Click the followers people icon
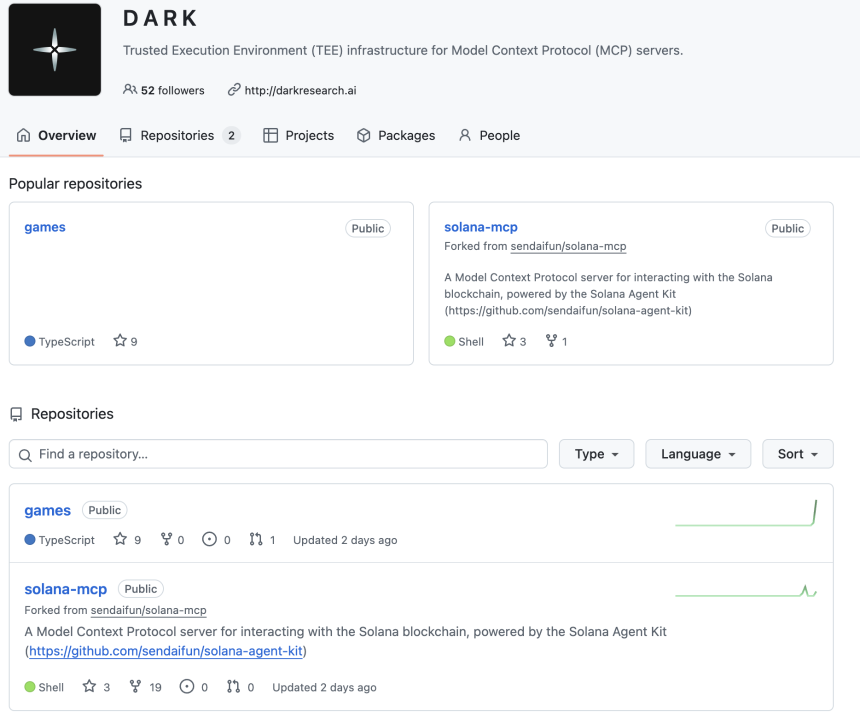Image resolution: width=860 pixels, height=718 pixels. tap(130, 89)
